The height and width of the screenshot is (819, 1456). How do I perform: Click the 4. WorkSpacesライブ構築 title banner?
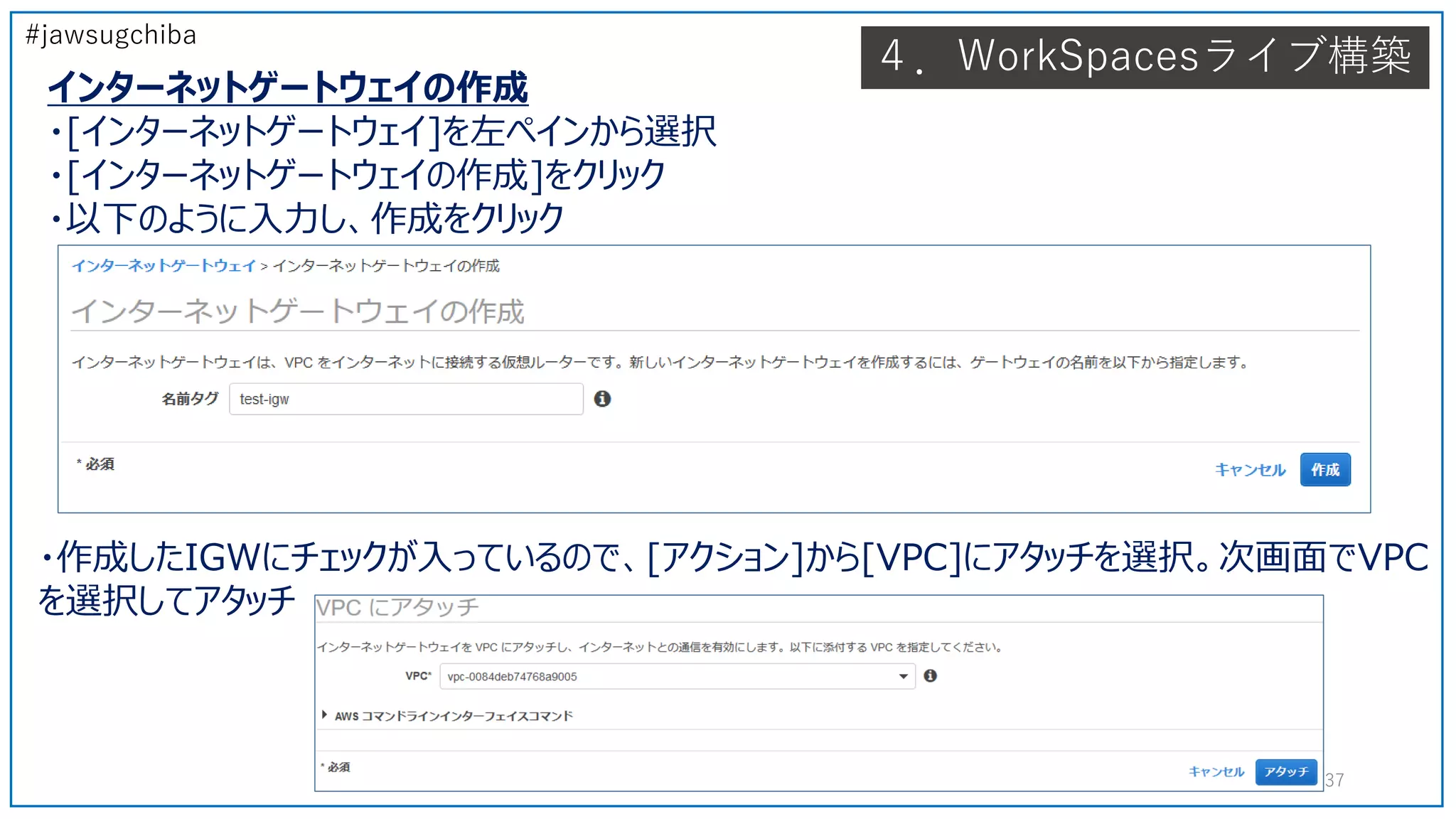(1145, 57)
